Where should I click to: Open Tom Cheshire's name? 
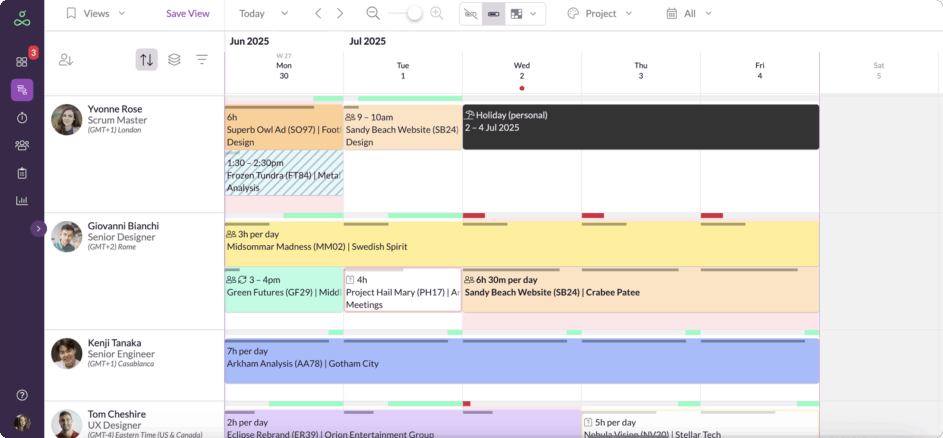117,414
